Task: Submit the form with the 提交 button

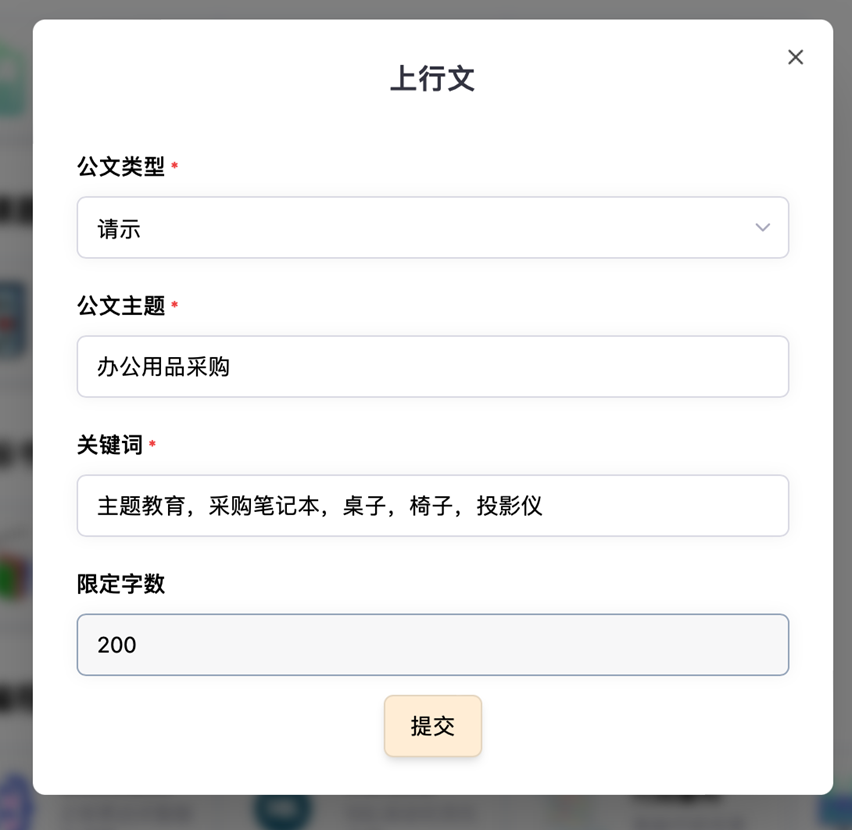Action: [x=433, y=726]
